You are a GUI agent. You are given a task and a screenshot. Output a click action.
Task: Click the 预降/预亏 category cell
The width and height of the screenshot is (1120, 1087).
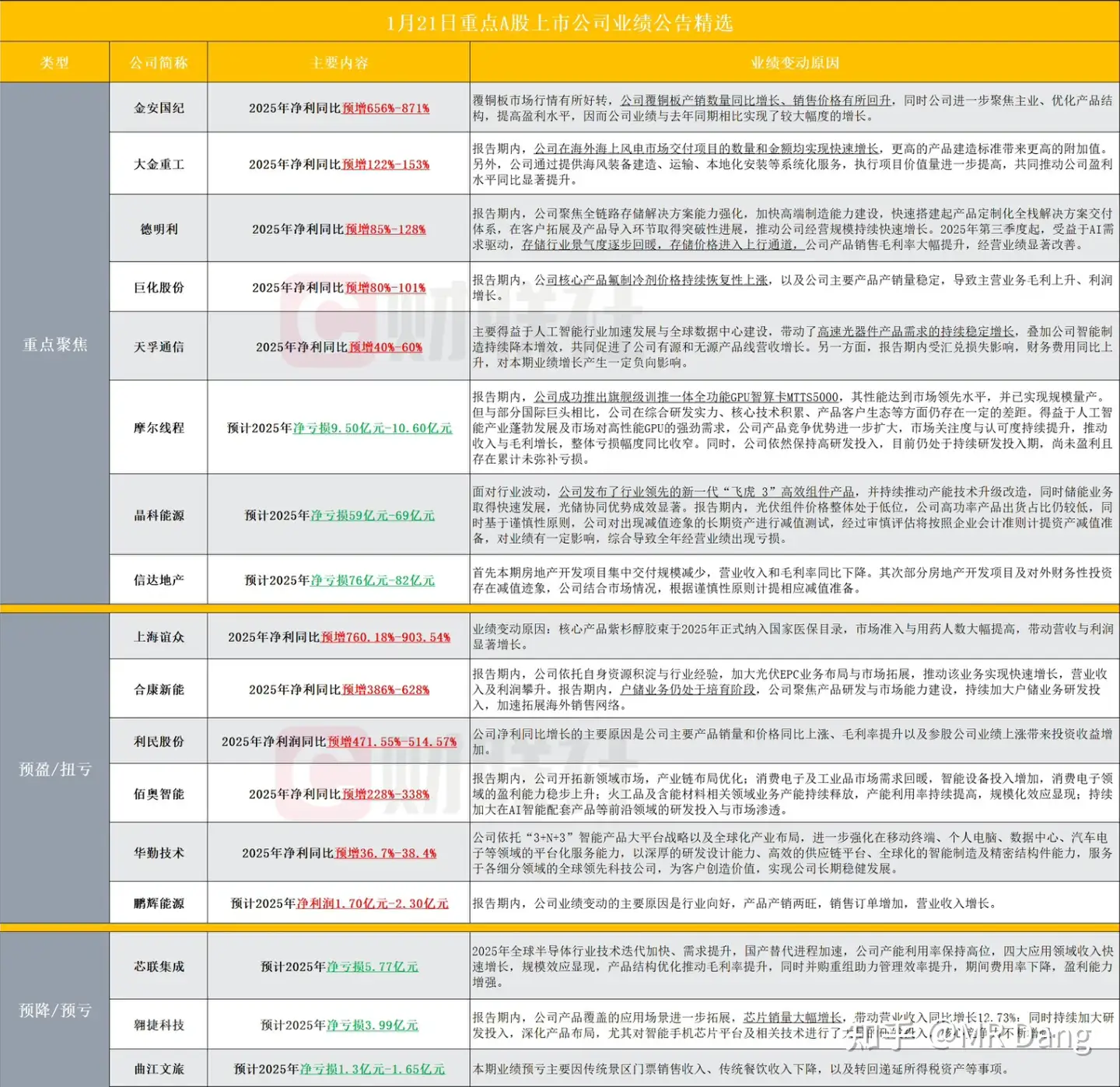54,1010
